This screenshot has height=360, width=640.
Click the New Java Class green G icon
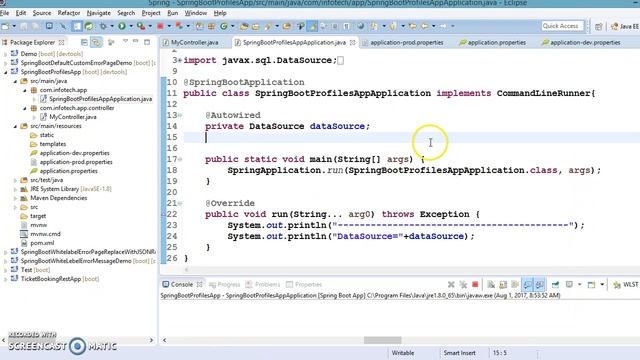coord(224,26)
